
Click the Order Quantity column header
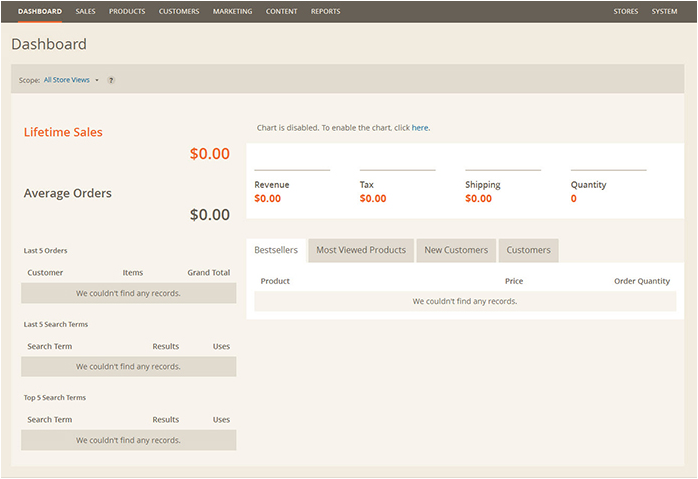(641, 281)
